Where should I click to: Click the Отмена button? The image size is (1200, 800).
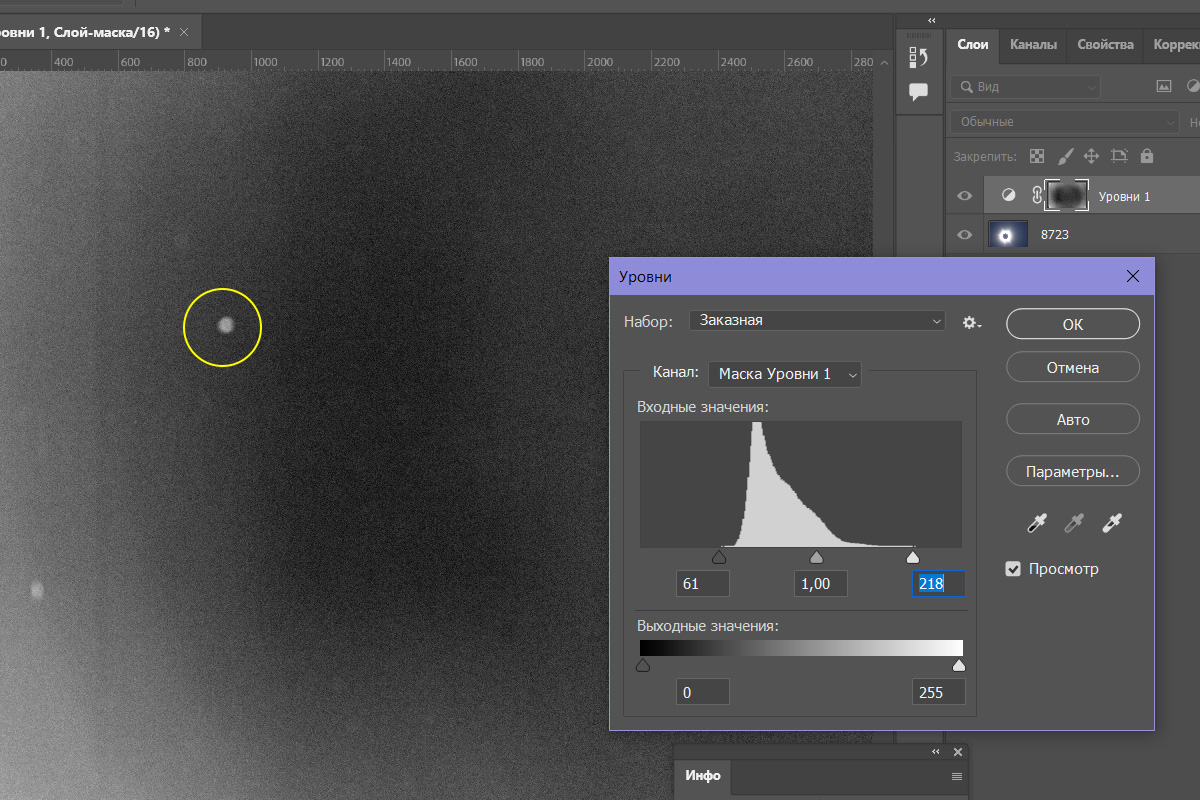click(1073, 368)
